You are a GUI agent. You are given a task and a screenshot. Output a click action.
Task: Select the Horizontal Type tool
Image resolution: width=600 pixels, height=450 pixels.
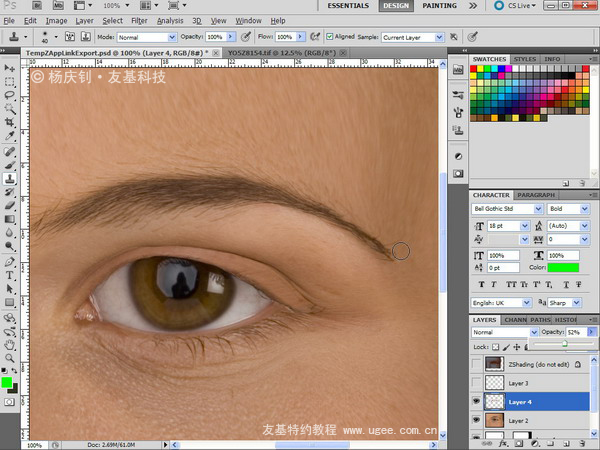(x=9, y=275)
